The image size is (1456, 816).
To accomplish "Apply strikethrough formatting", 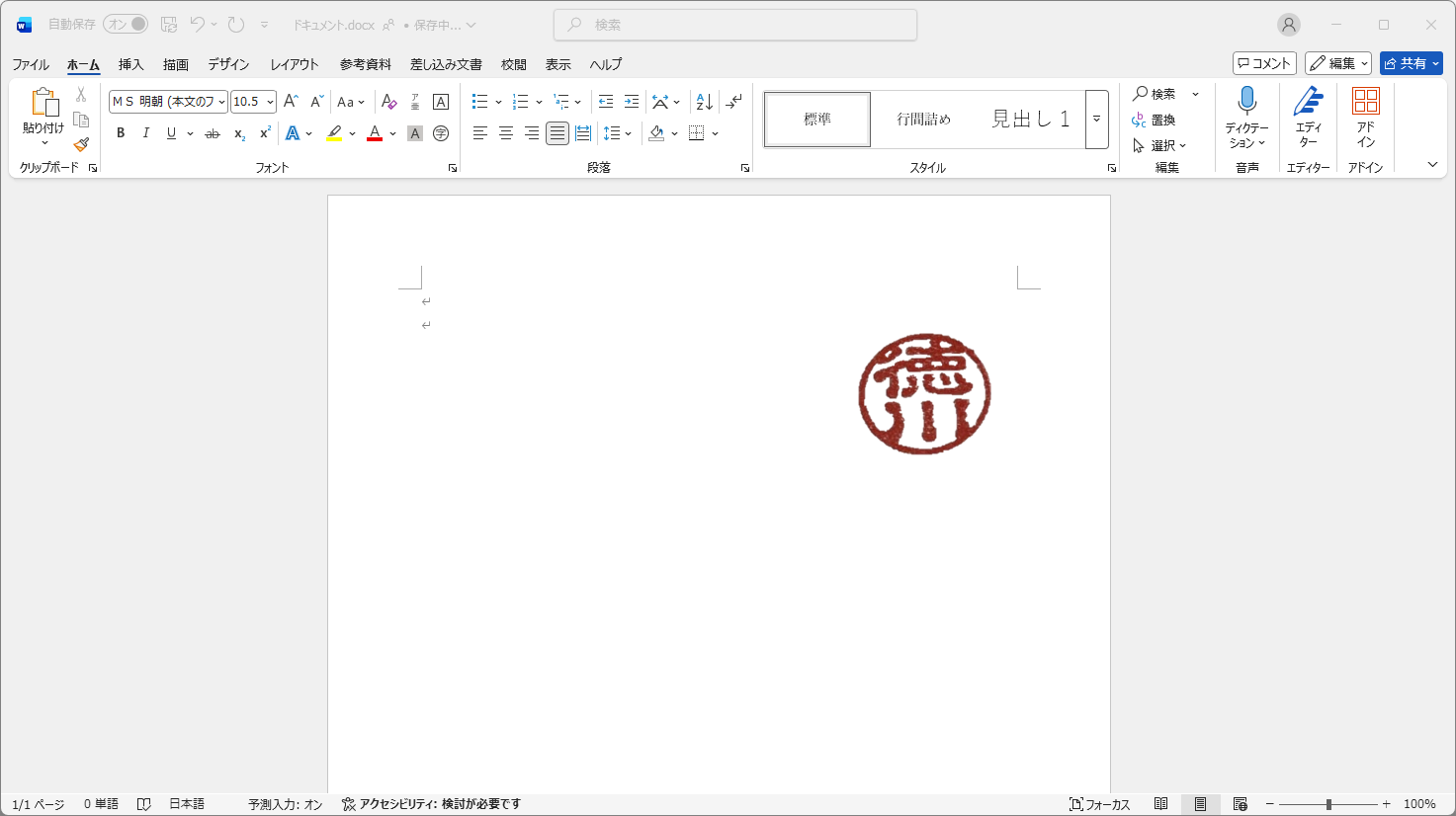I will coord(212,133).
